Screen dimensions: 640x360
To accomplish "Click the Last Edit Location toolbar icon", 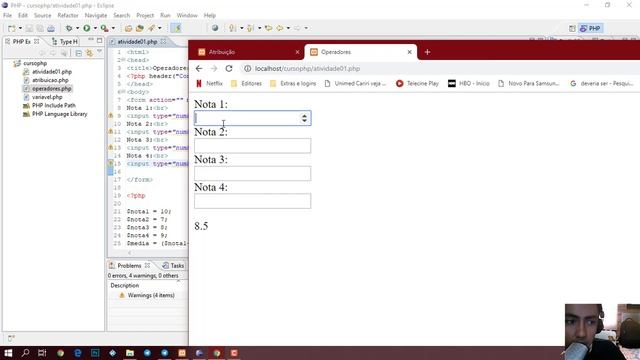I will [268, 28].
